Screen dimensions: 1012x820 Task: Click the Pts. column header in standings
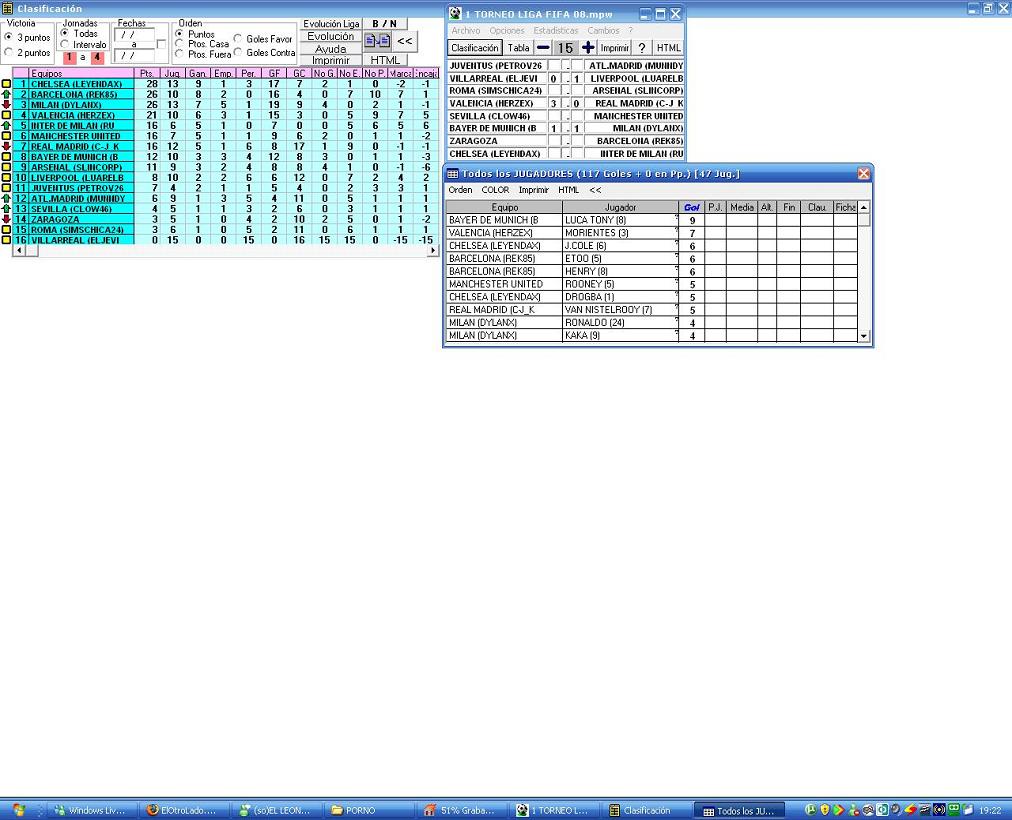point(147,74)
